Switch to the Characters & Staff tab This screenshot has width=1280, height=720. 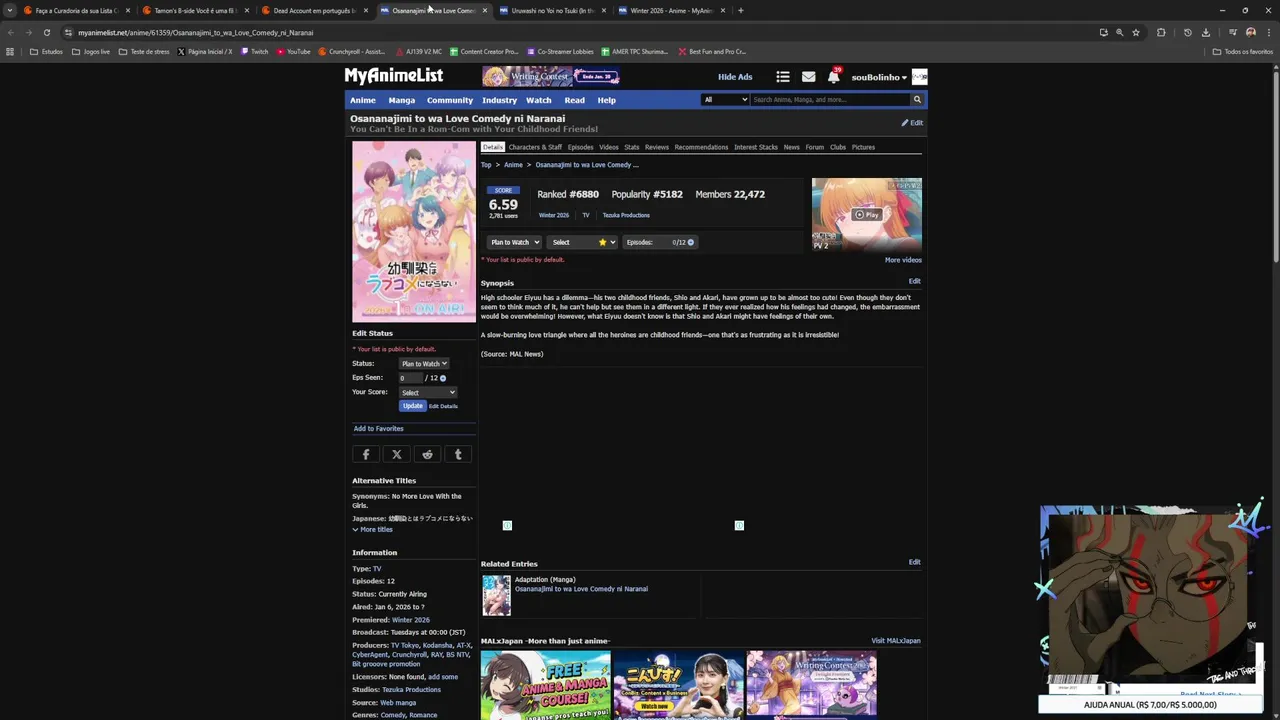coord(535,147)
